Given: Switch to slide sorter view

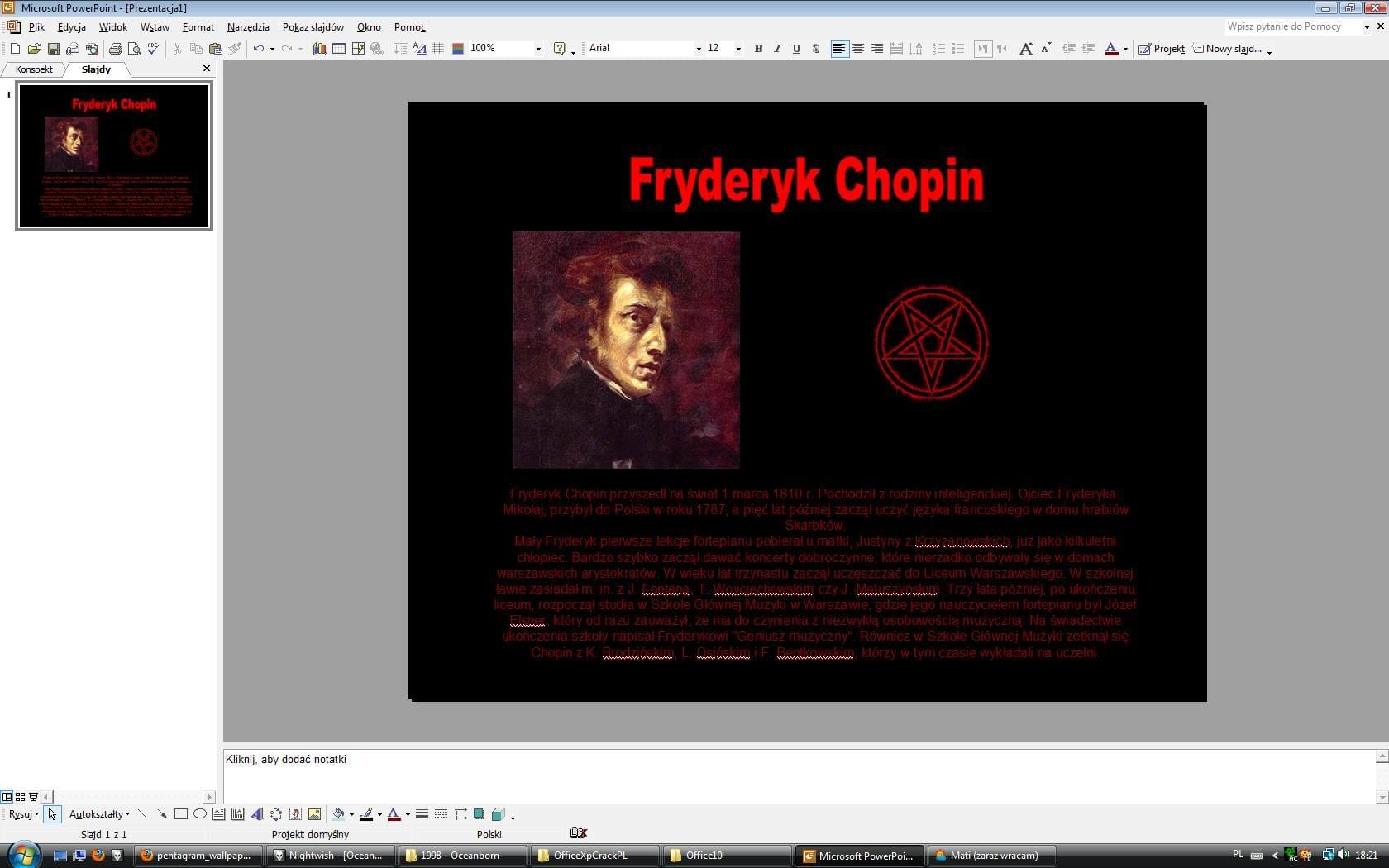Looking at the screenshot, I should click(x=20, y=797).
